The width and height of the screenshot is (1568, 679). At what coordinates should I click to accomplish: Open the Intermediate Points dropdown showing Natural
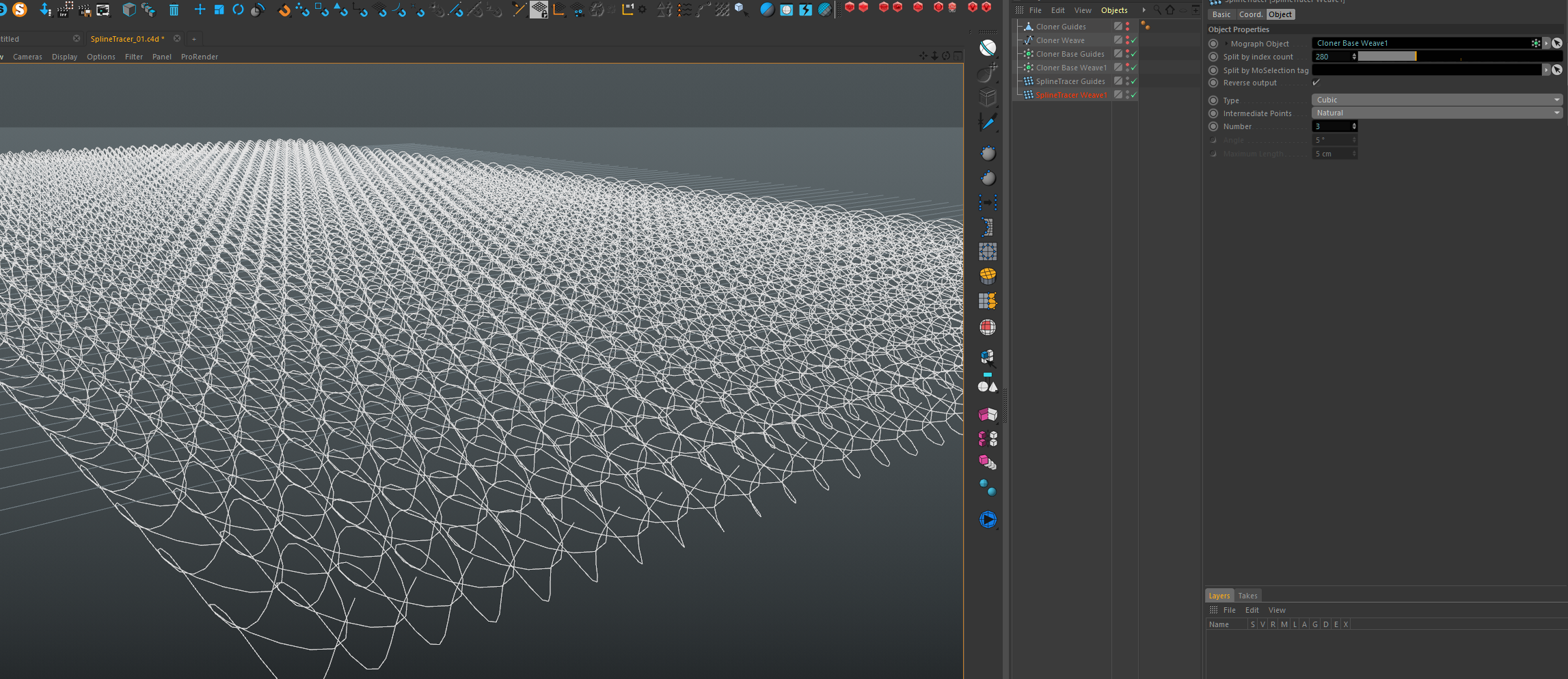tap(1437, 113)
